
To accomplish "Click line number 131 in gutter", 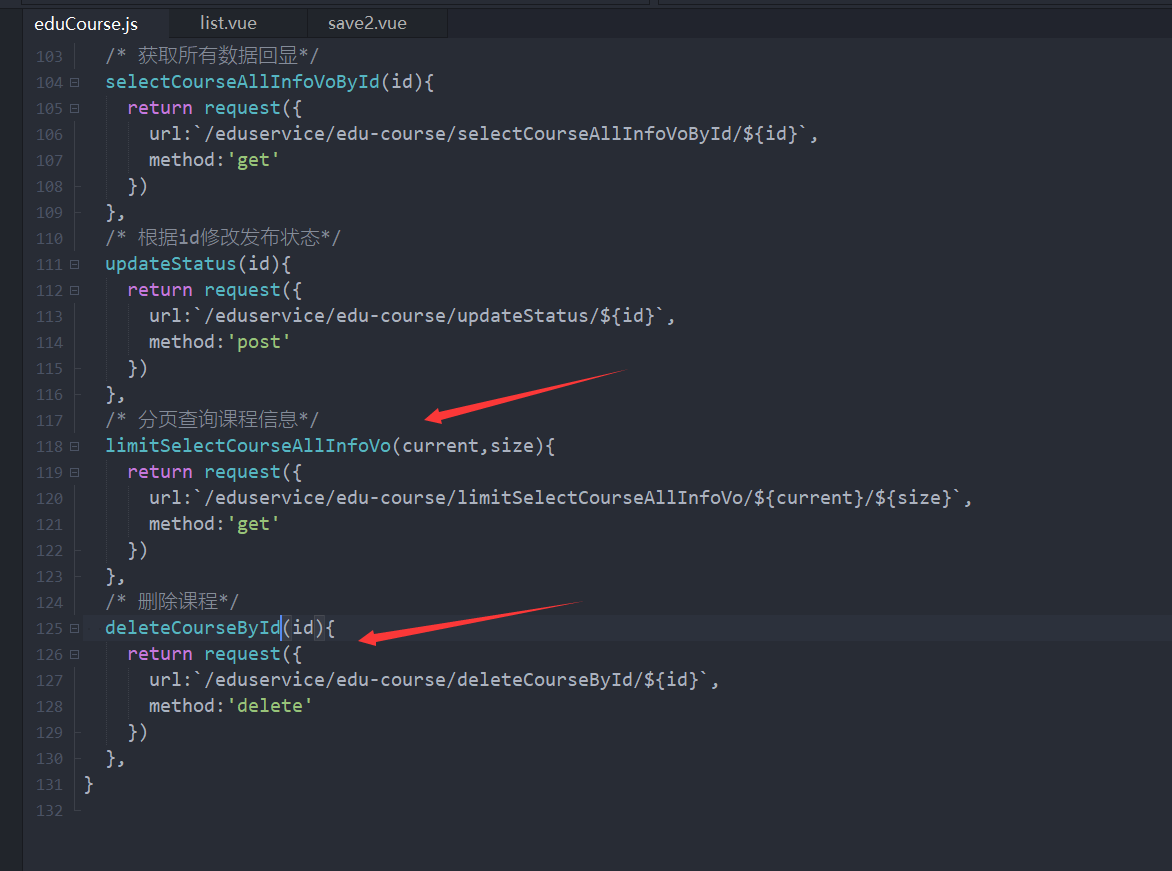I will point(49,784).
